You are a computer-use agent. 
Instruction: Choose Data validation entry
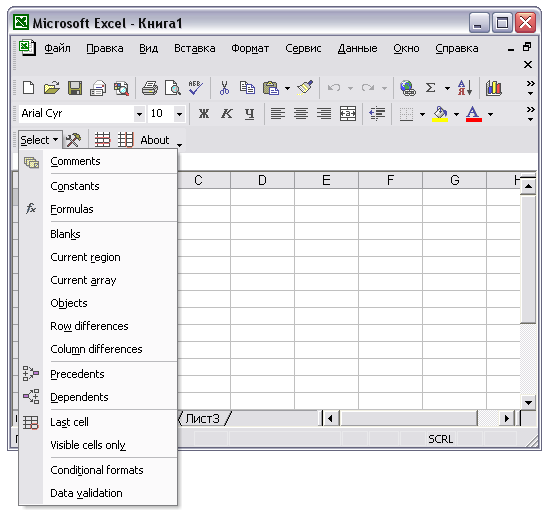click(x=99, y=493)
